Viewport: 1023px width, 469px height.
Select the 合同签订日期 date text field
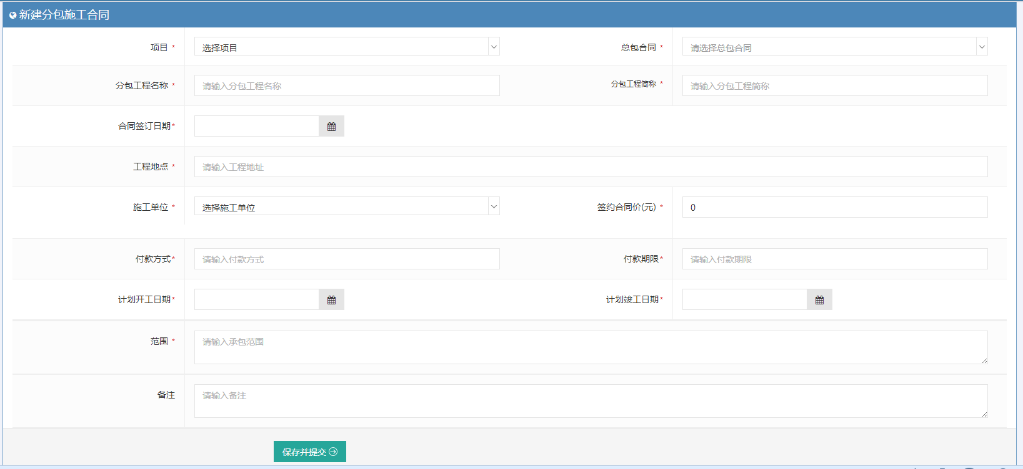coord(256,126)
